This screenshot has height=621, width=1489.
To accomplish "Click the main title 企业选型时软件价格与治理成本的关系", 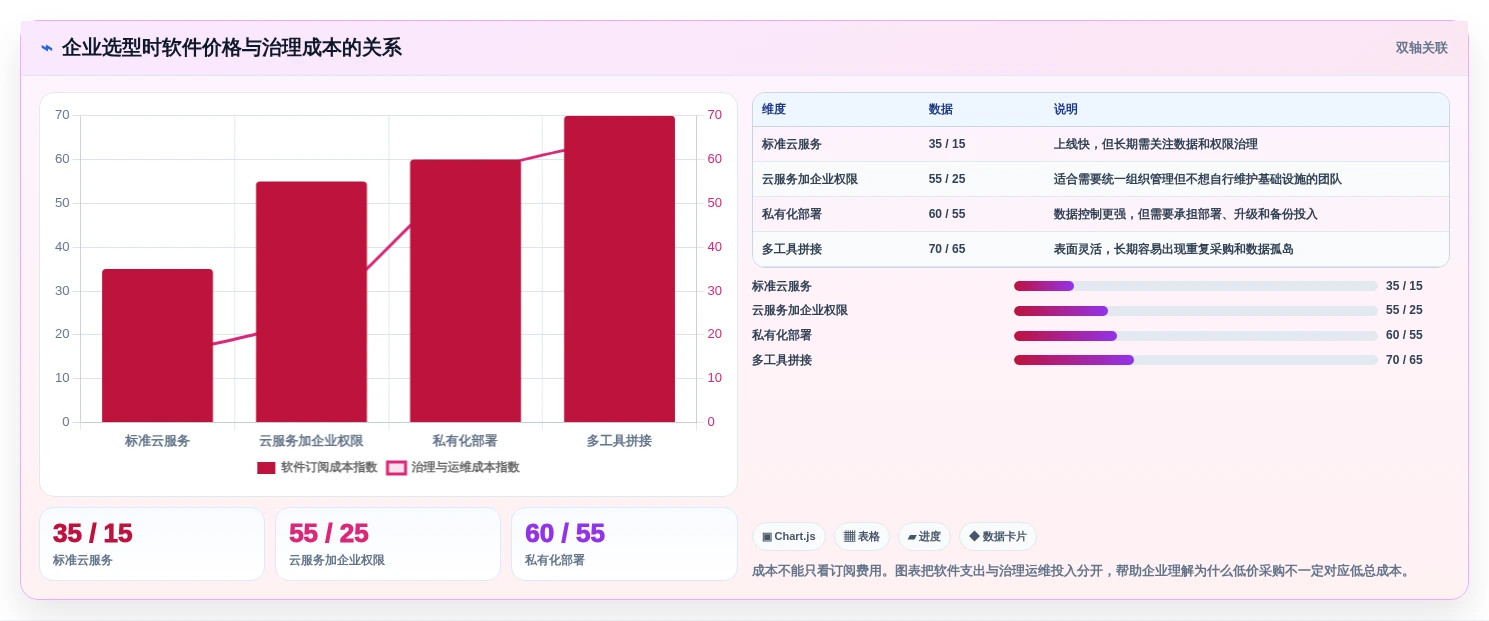I will [x=232, y=48].
